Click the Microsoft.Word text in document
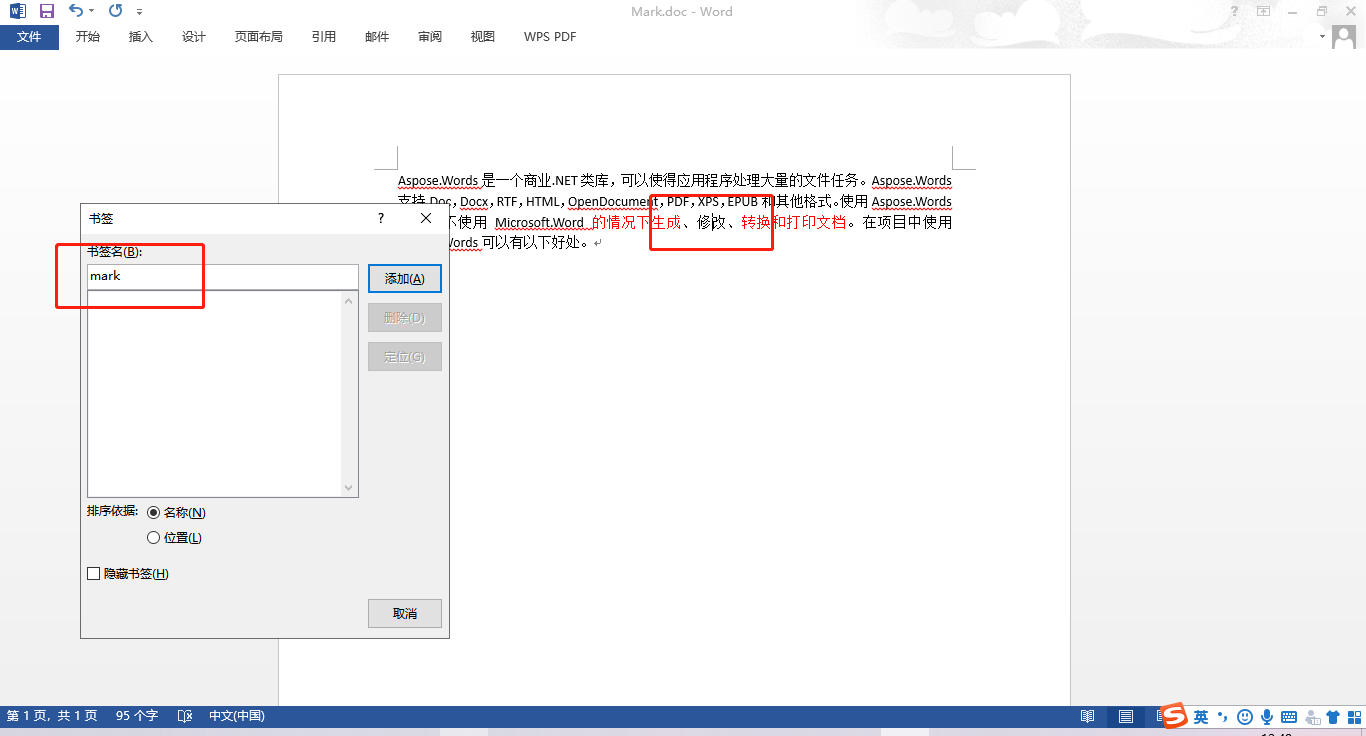Screen dimensions: 1366x736 coord(540,222)
